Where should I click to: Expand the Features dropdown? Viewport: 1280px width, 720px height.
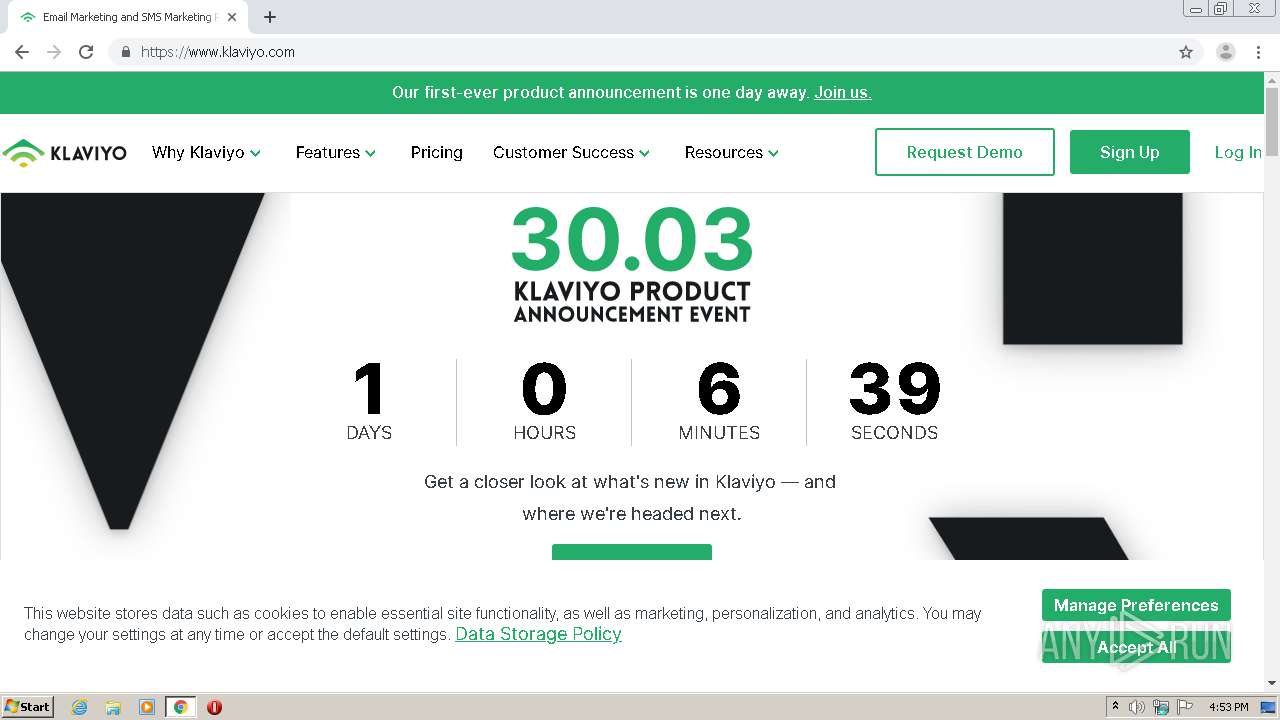coord(336,153)
